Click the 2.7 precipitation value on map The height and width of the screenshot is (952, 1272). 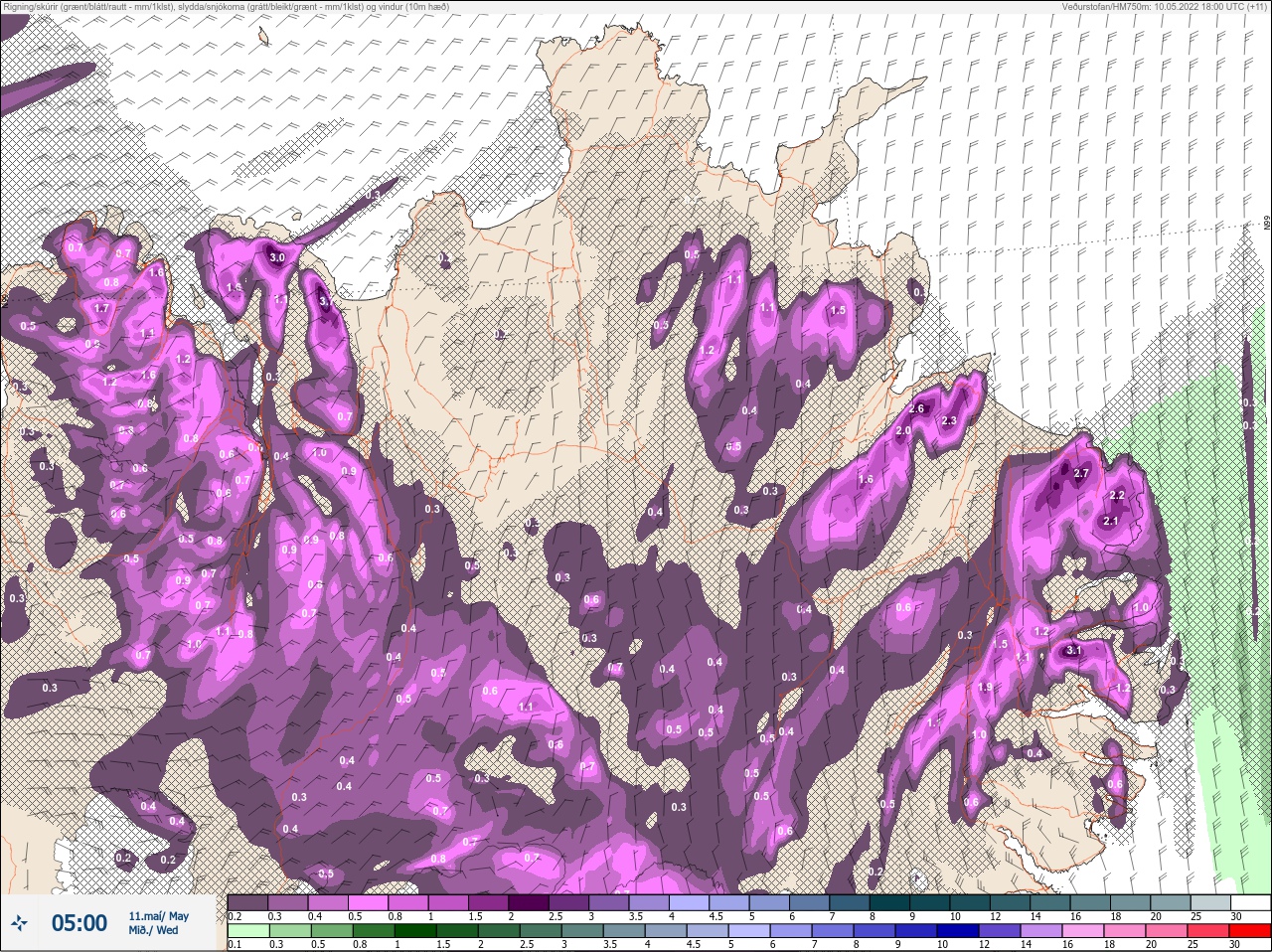tap(1082, 474)
